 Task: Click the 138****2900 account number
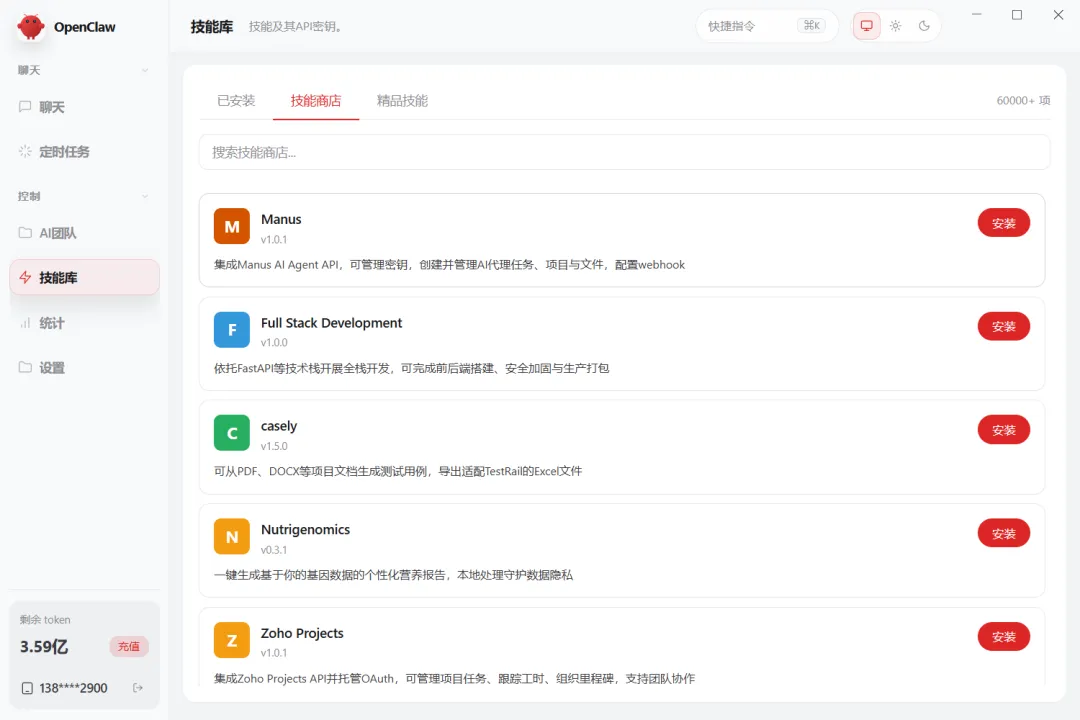click(x=73, y=688)
